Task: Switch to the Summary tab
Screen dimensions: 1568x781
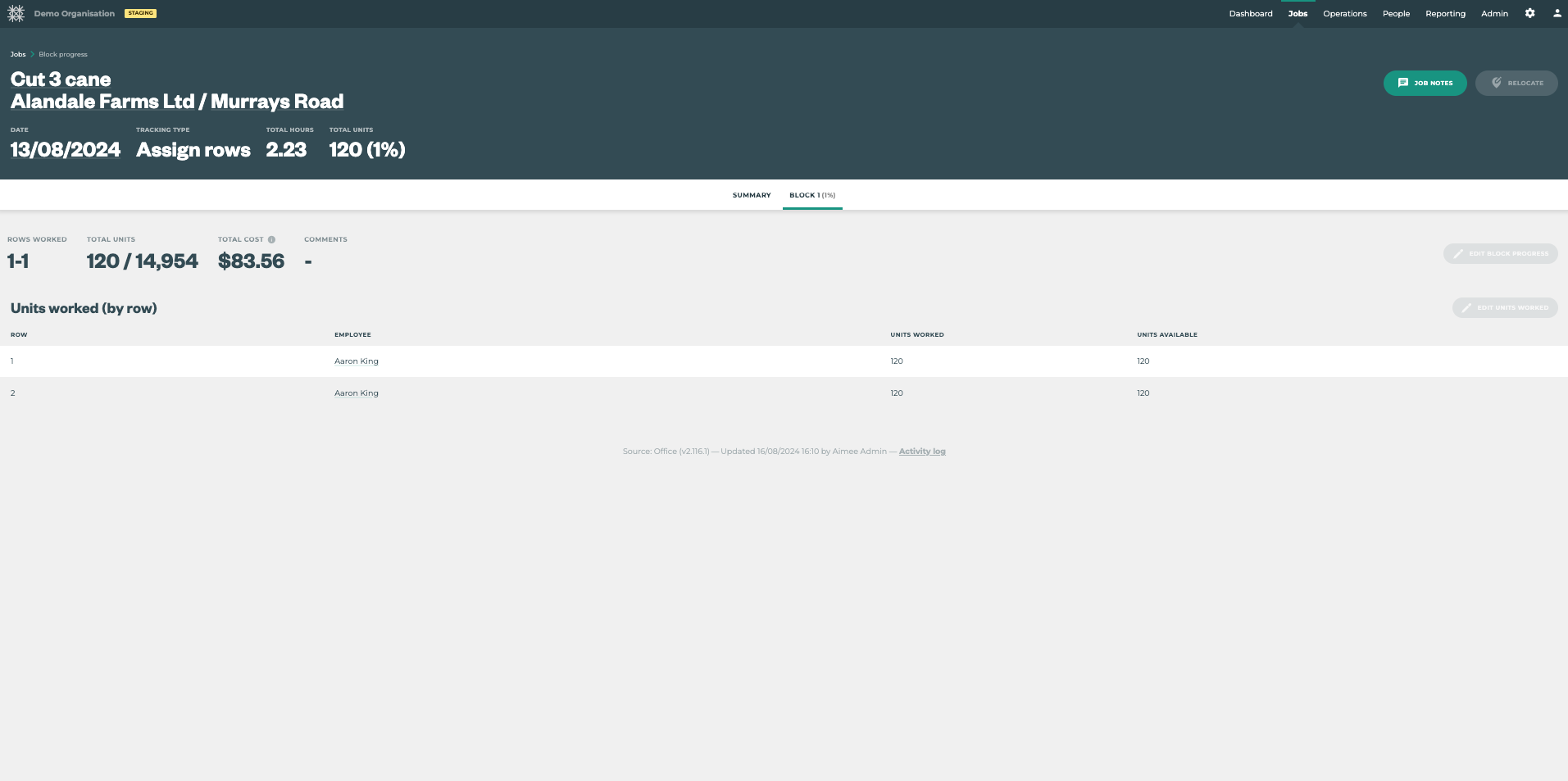Action: tap(750, 195)
